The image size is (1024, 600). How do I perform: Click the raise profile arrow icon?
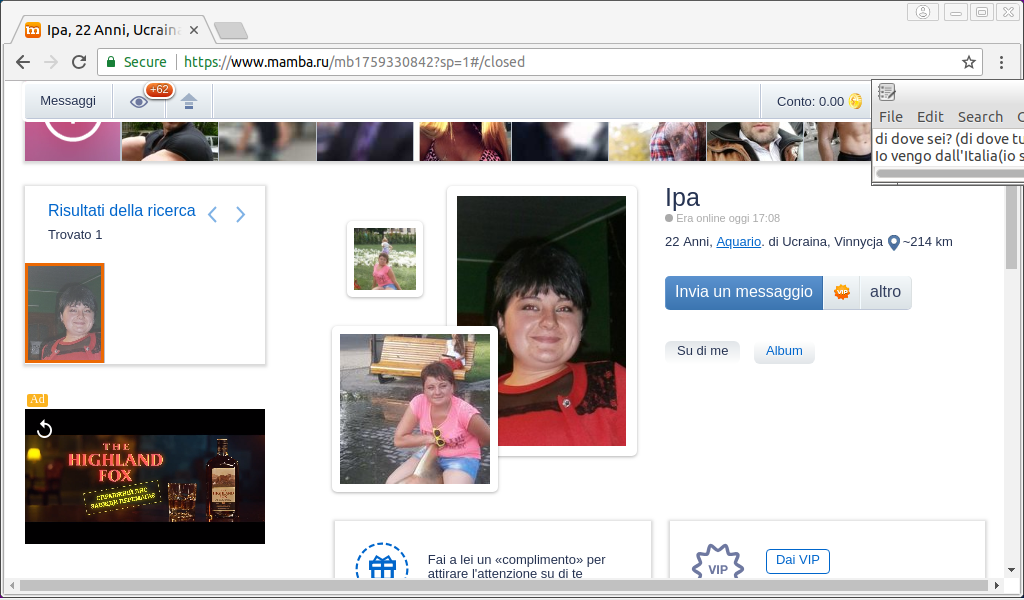[188, 101]
